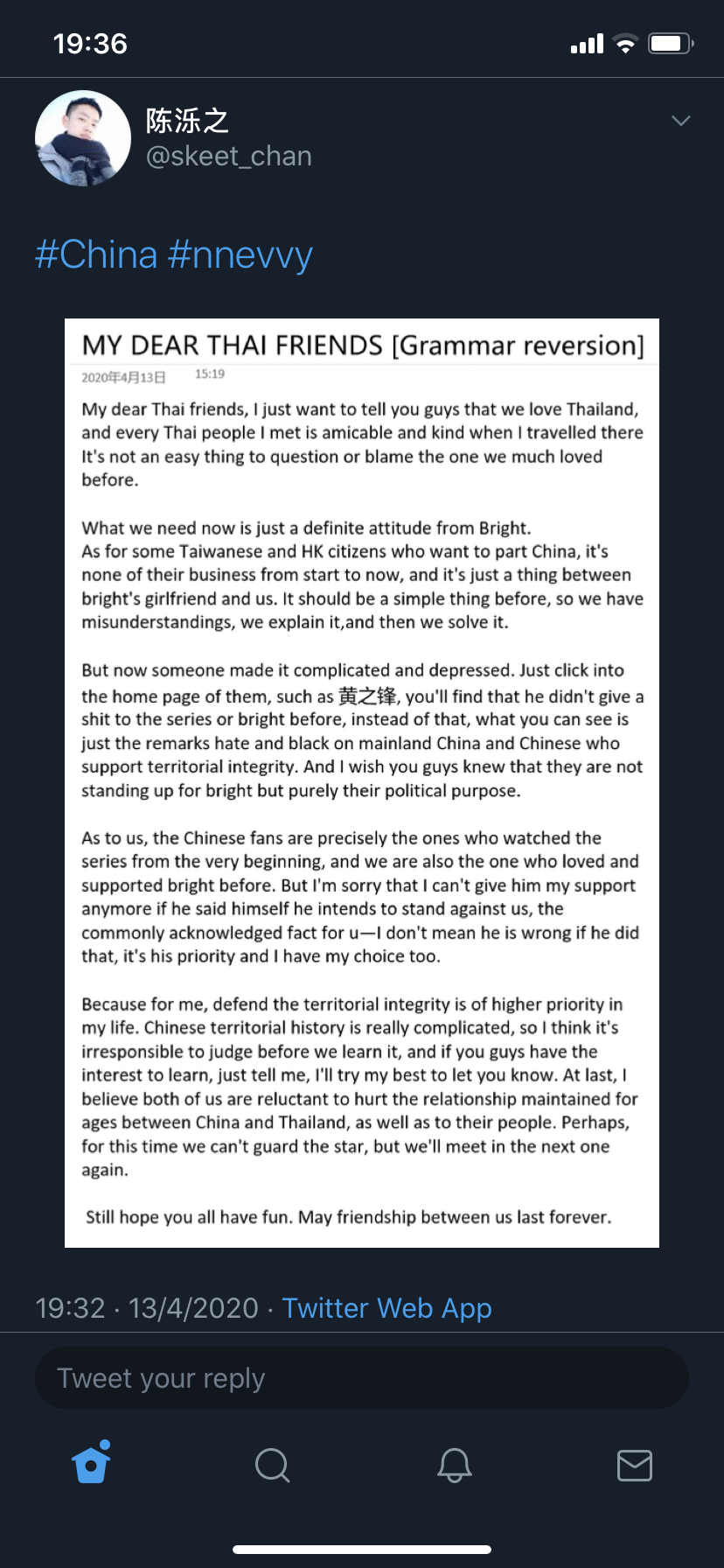
Task: Tap the #nnevvy hashtag
Action: (240, 255)
